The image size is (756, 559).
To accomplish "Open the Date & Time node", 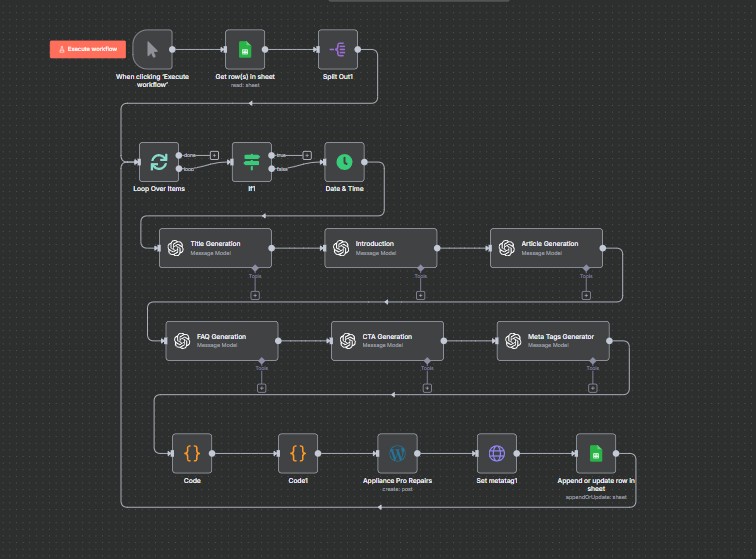I will coord(344,161).
